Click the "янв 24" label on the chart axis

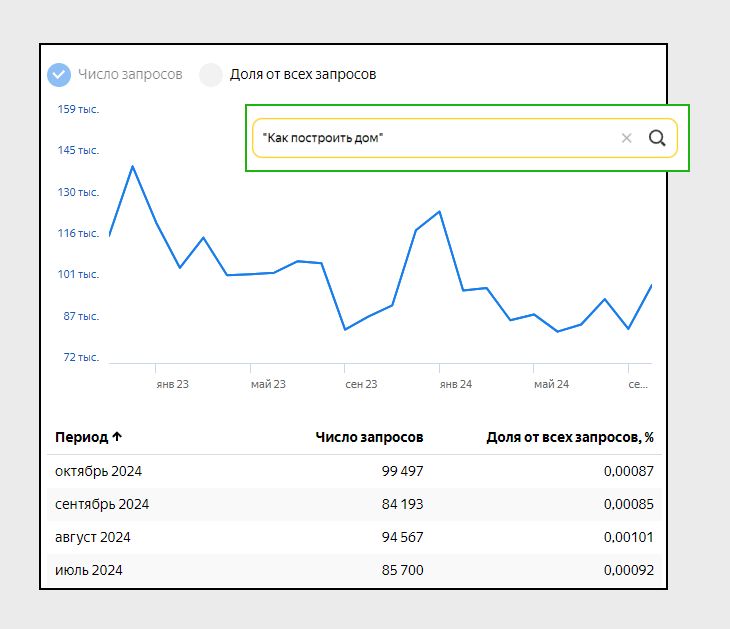coord(456,384)
